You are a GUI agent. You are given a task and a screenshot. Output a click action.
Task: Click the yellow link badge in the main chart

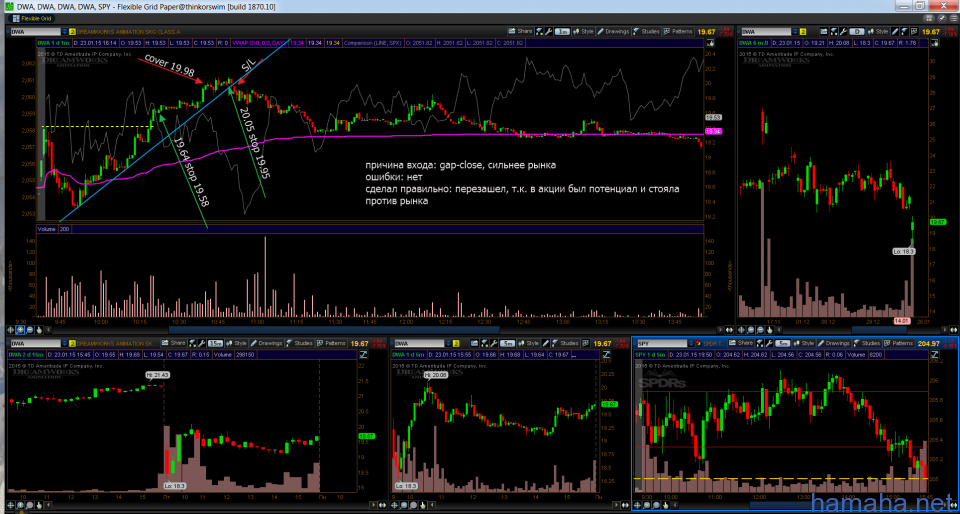[x=72, y=31]
